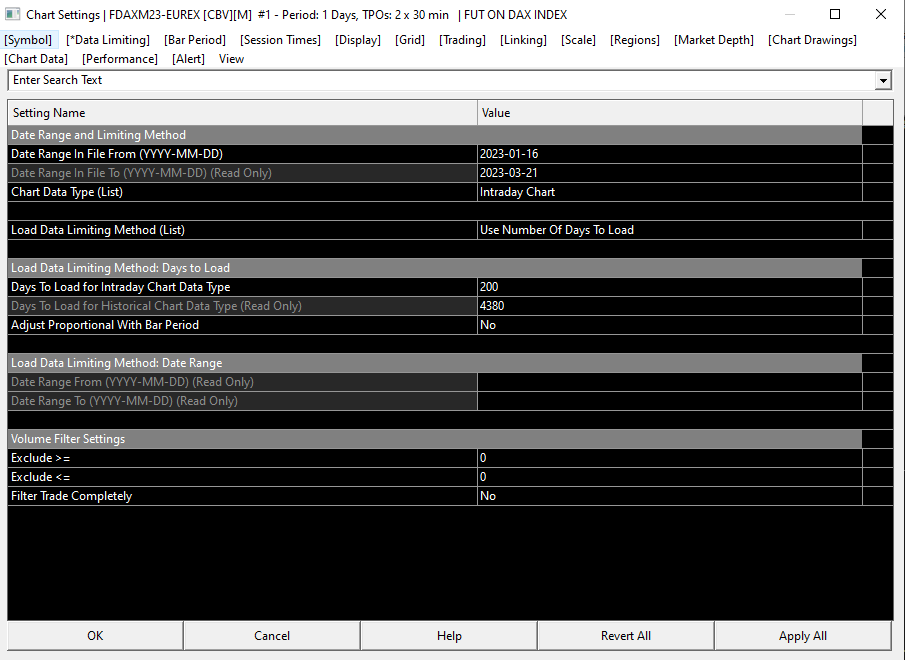Open the [Bar Period] tab
Screen dimensions: 905x660
[x=195, y=40]
